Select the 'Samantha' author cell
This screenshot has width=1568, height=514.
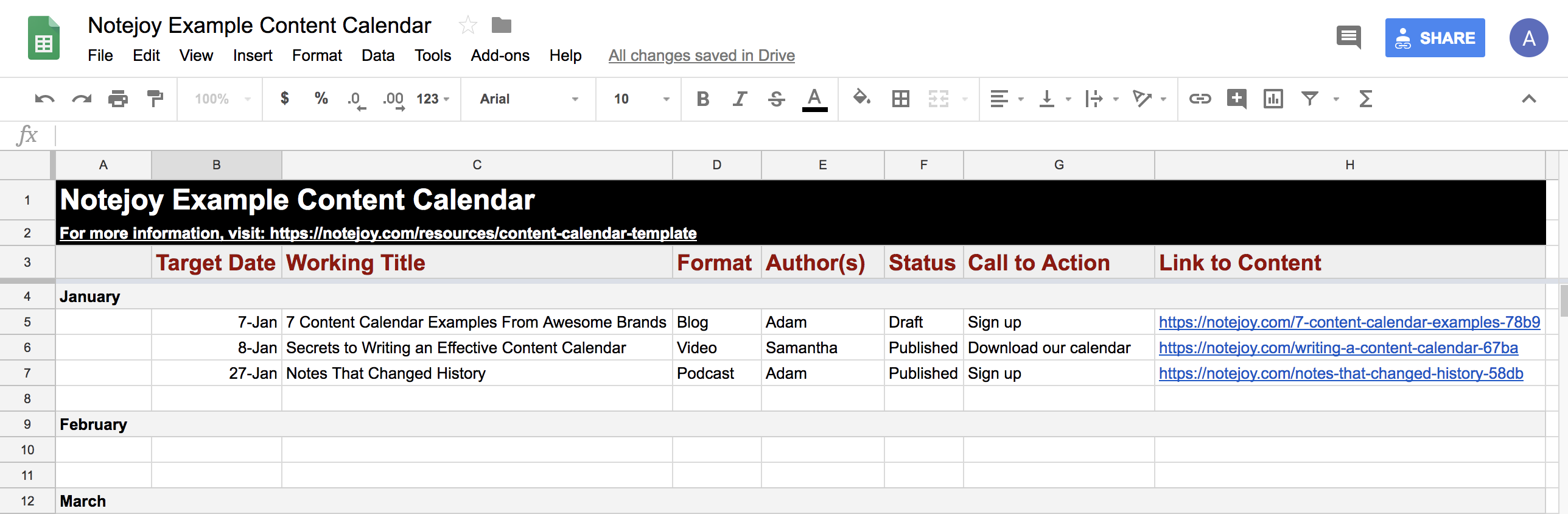[822, 348]
